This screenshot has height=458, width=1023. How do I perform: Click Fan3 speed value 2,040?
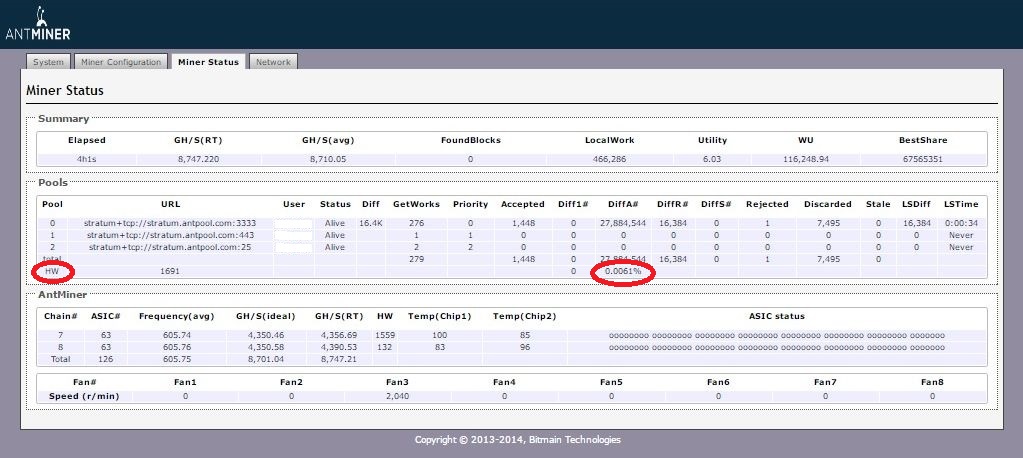397,396
